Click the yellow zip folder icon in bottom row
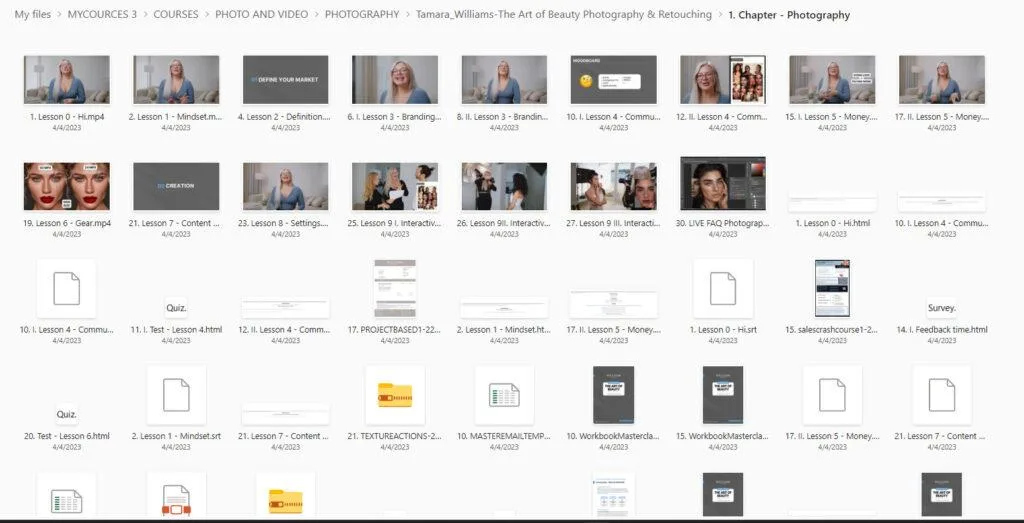Image resolution: width=1024 pixels, height=523 pixels. pyautogui.click(x=285, y=499)
